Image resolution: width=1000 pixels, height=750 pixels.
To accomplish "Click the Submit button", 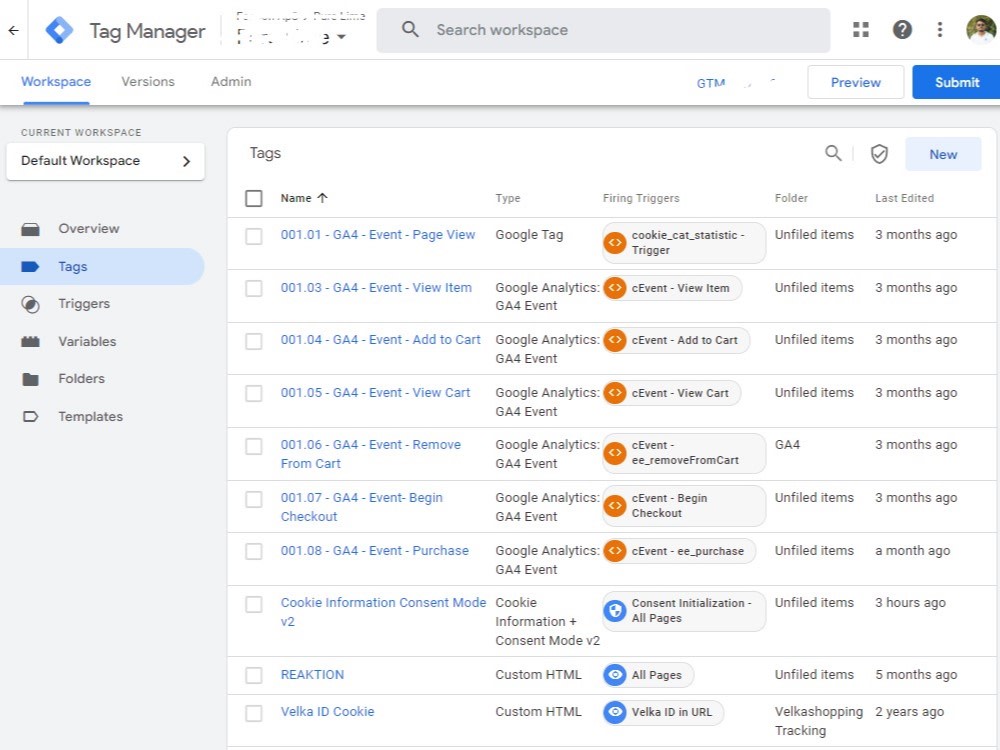I will pos(957,82).
